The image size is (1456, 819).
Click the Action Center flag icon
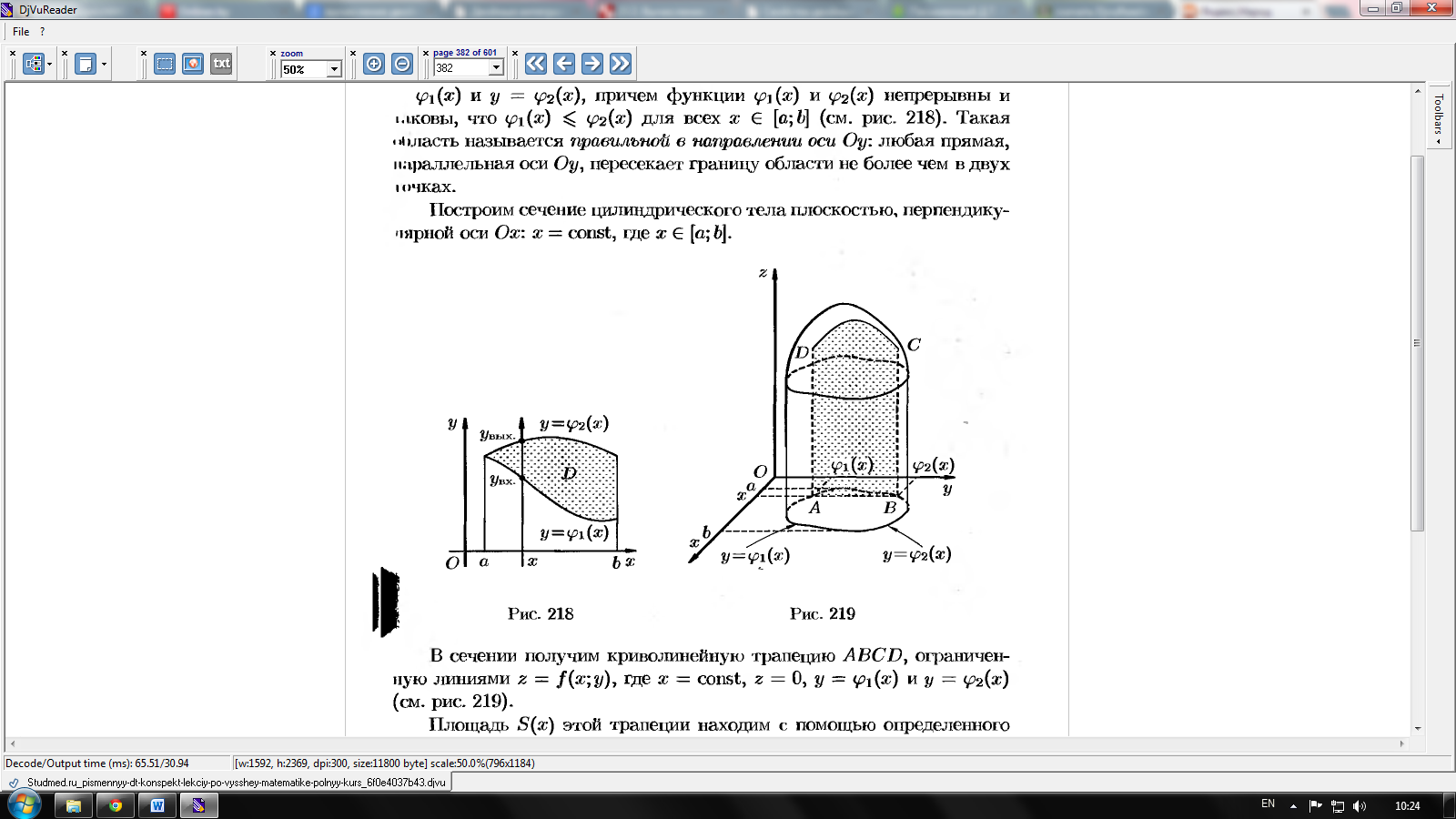click(x=1316, y=805)
